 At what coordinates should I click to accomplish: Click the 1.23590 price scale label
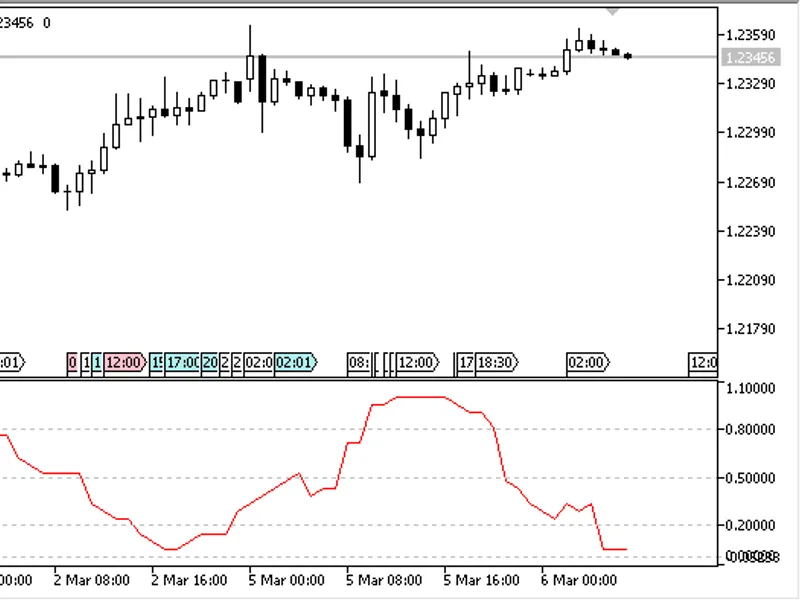[x=750, y=35]
